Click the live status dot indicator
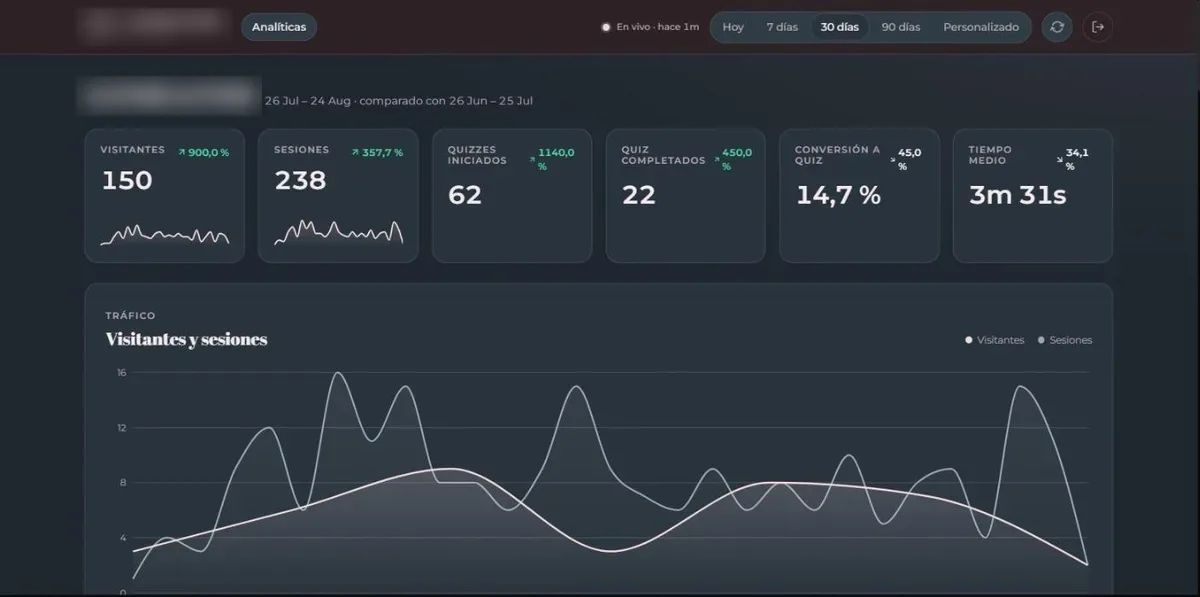Viewport: 1200px width, 597px height. pos(606,27)
